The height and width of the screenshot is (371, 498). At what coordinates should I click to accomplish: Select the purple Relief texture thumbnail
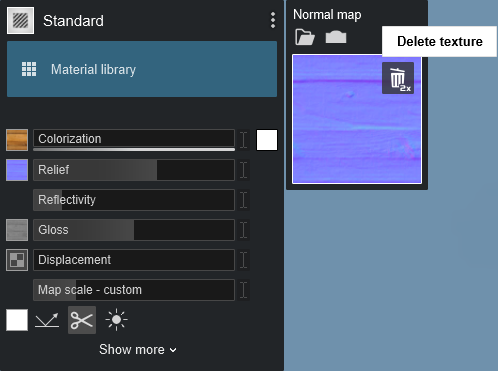pyautogui.click(x=17, y=170)
